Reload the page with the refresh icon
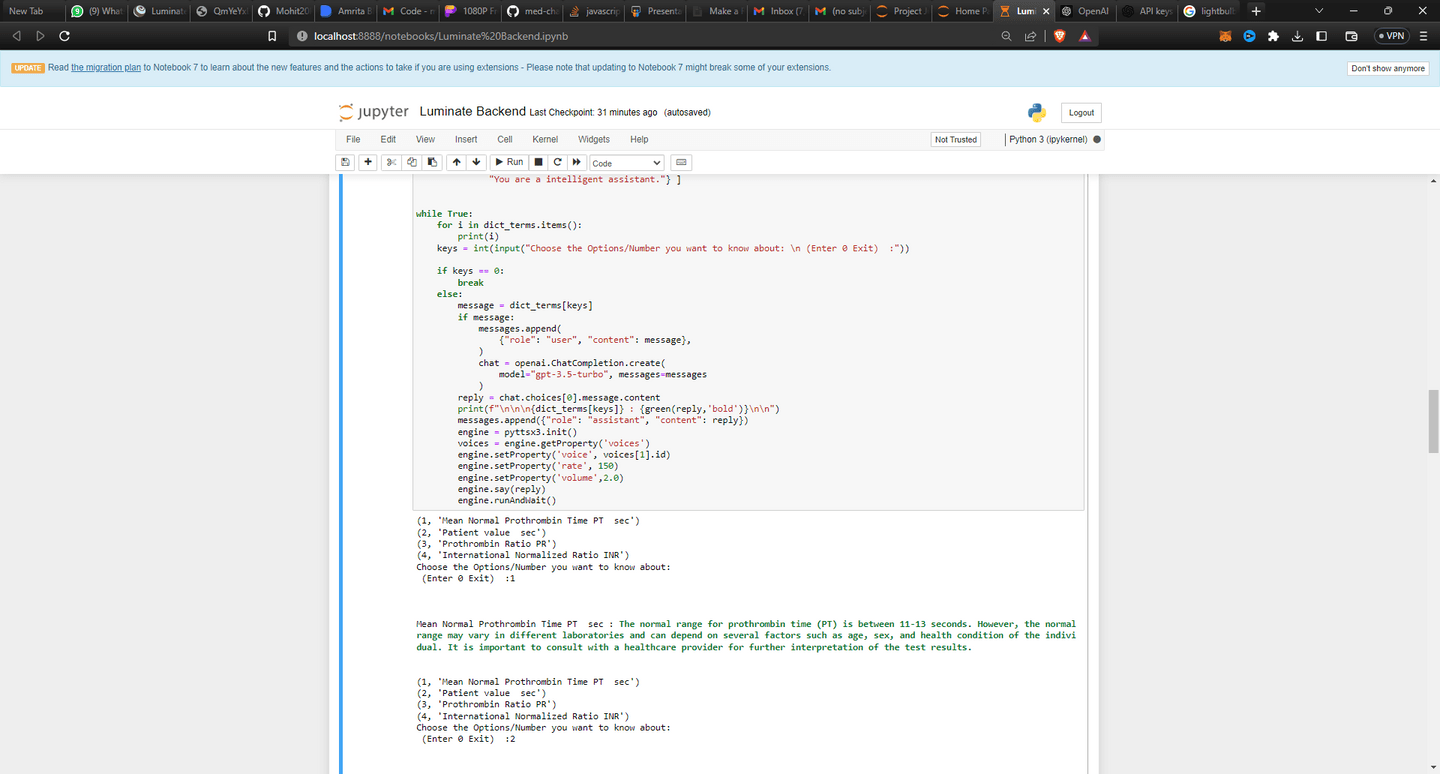 point(66,36)
